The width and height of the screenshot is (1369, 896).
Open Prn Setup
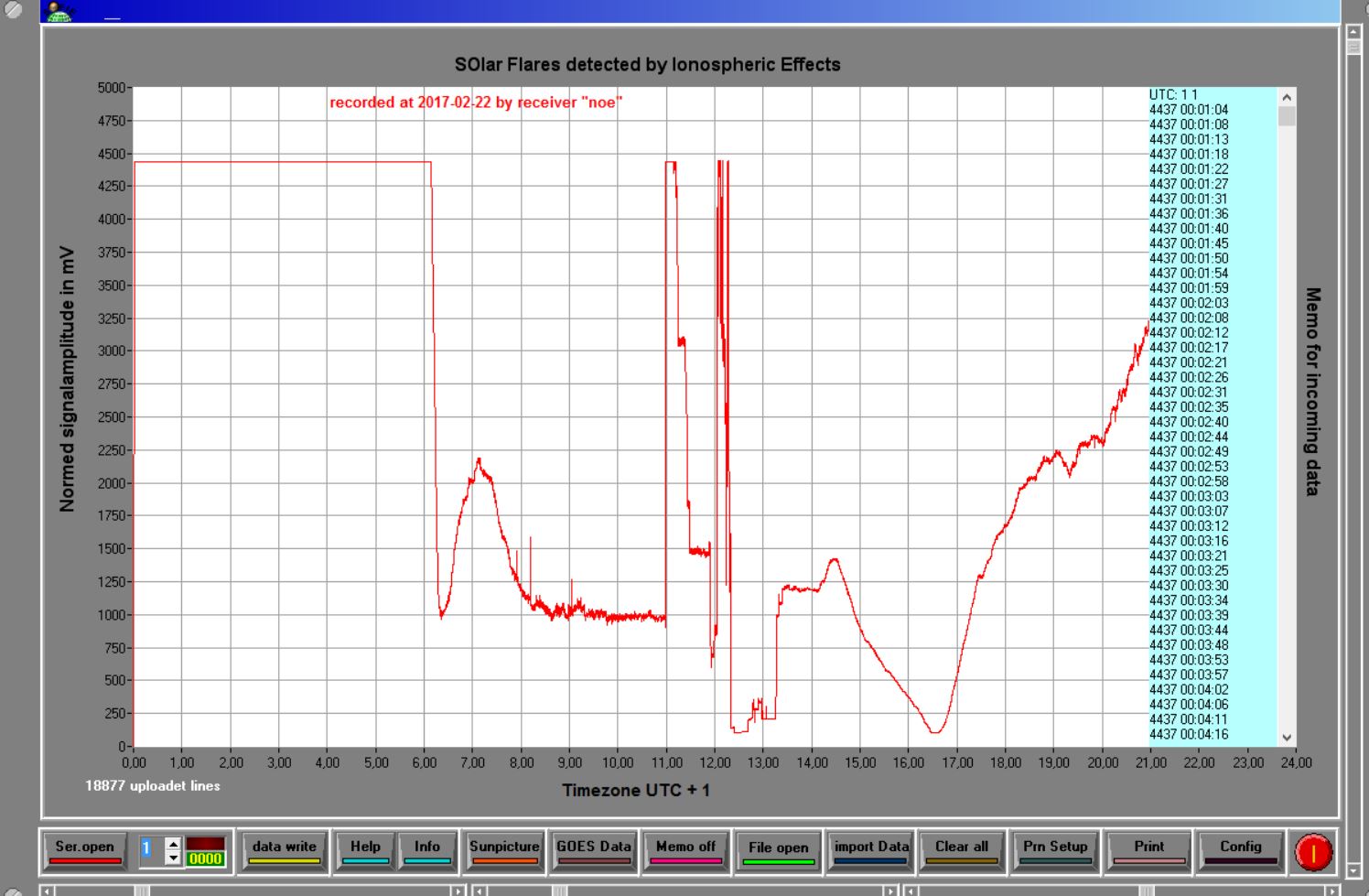pyautogui.click(x=1055, y=850)
